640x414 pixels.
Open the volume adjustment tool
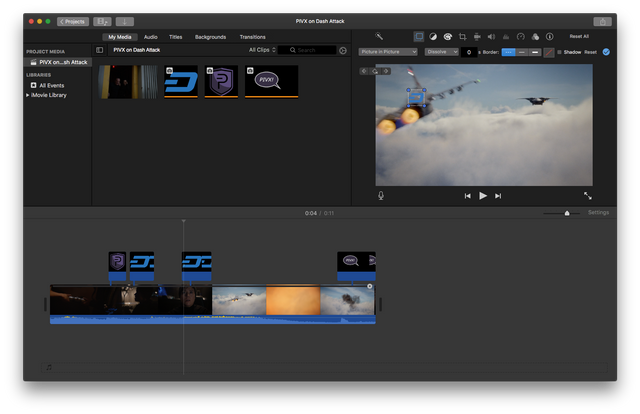pos(491,36)
